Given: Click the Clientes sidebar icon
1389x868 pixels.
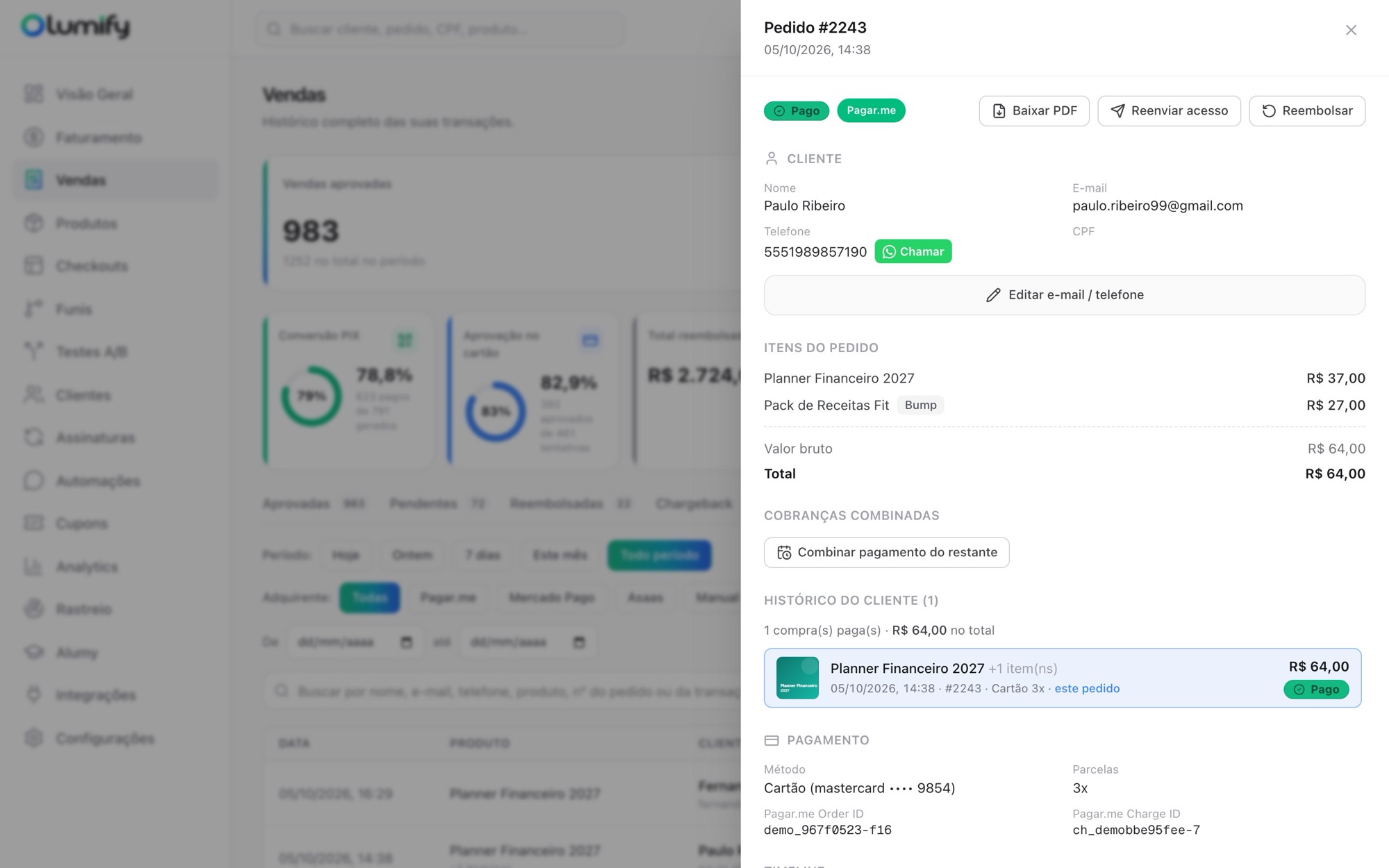Looking at the screenshot, I should [33, 394].
